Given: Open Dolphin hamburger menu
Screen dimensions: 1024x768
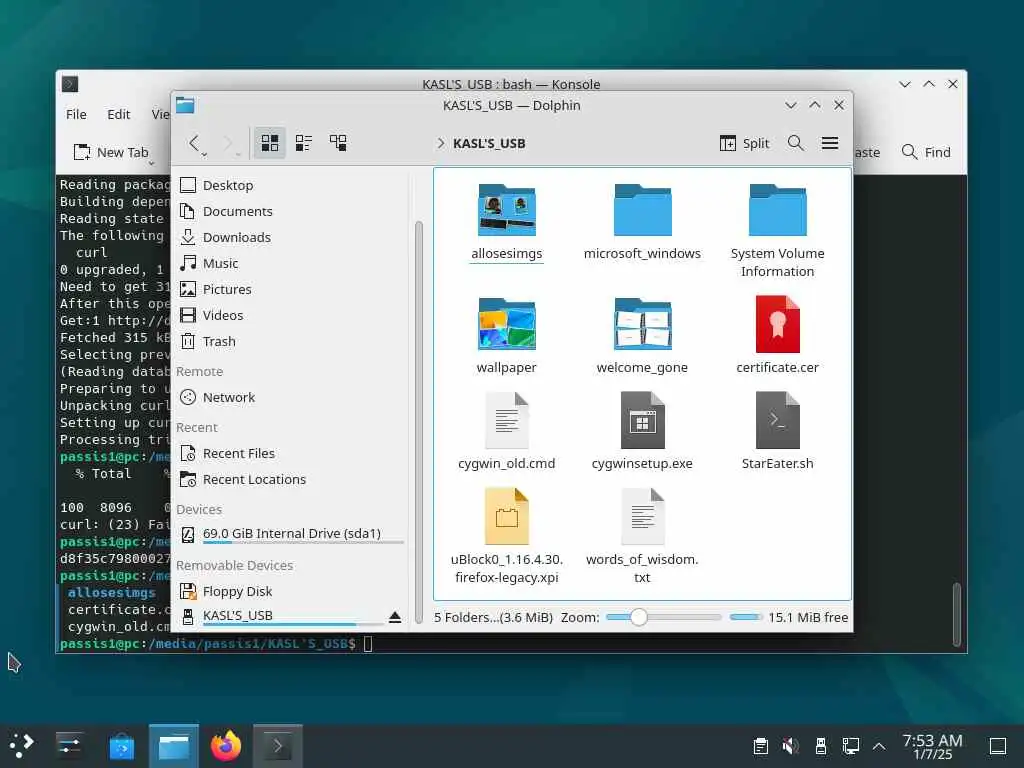Looking at the screenshot, I should pyautogui.click(x=830, y=143).
